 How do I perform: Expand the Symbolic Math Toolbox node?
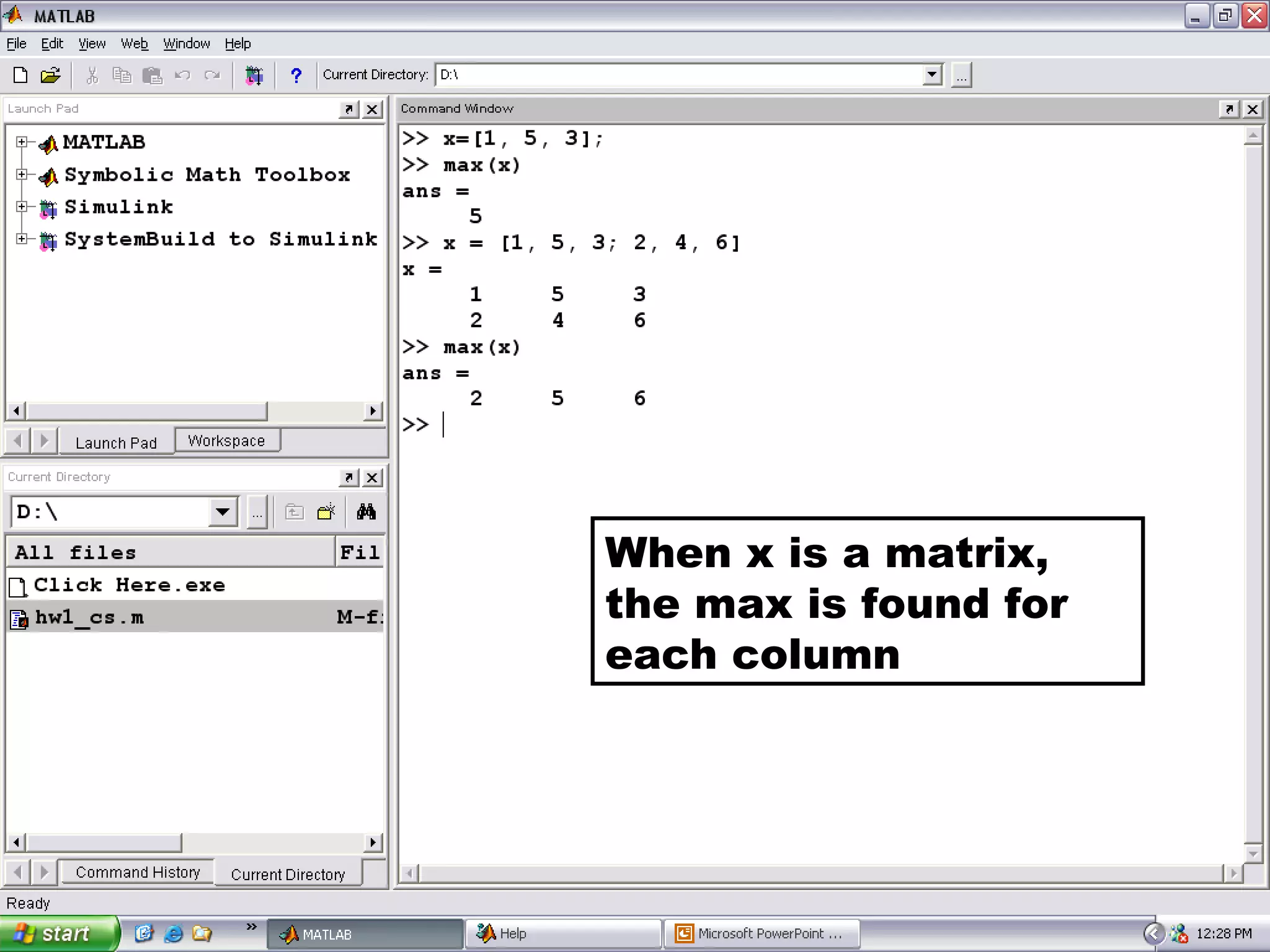(22, 174)
